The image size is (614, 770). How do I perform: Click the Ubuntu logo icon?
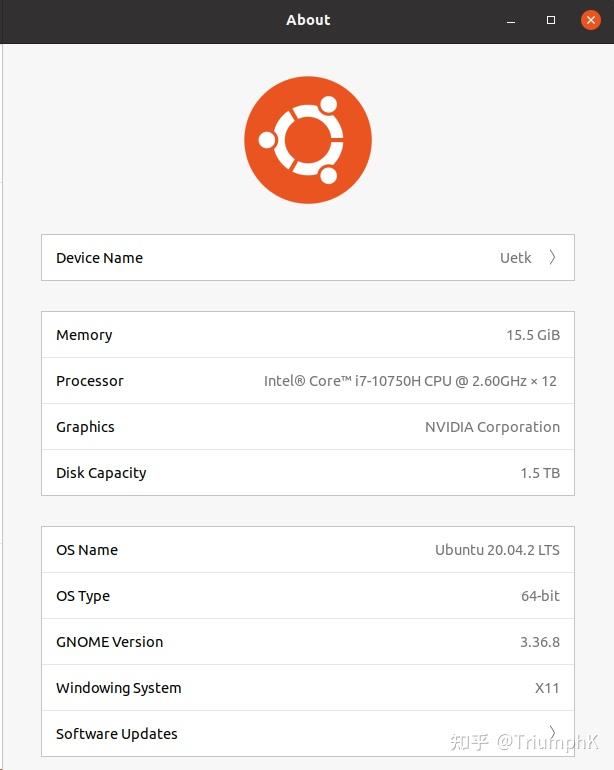coord(308,139)
